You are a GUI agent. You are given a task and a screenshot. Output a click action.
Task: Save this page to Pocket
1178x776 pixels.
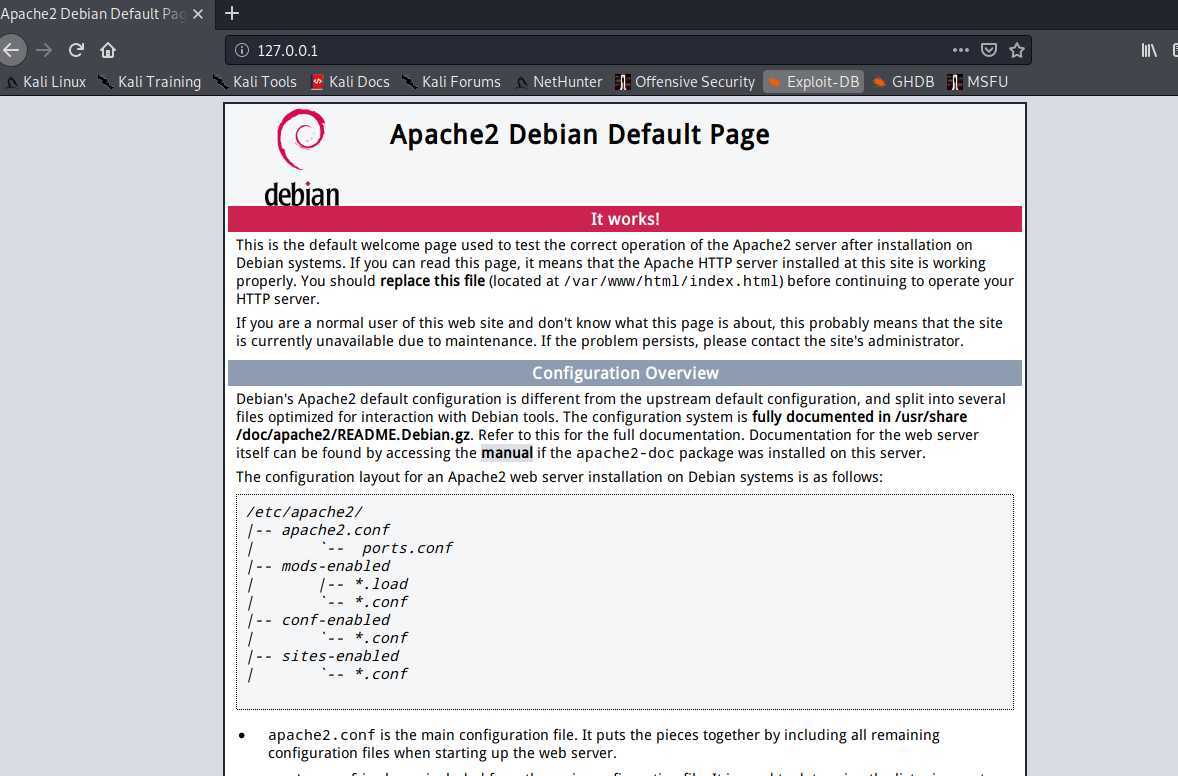click(989, 50)
